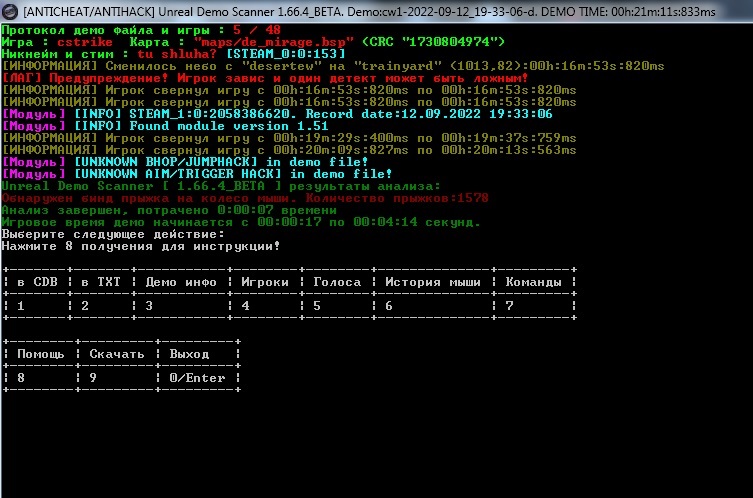Click the red '[ЛАГ] Предупреждение!' warning line
The image size is (753, 498).
click(x=265, y=78)
